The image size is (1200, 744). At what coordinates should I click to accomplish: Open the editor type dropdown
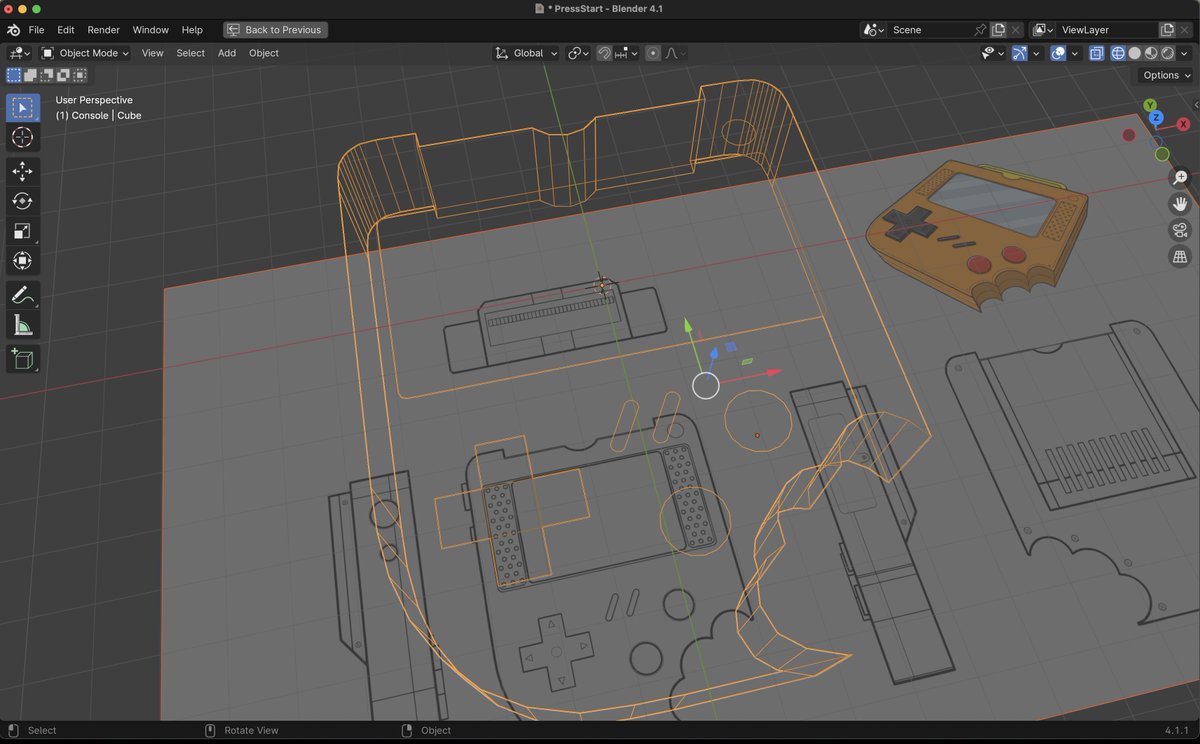19,53
